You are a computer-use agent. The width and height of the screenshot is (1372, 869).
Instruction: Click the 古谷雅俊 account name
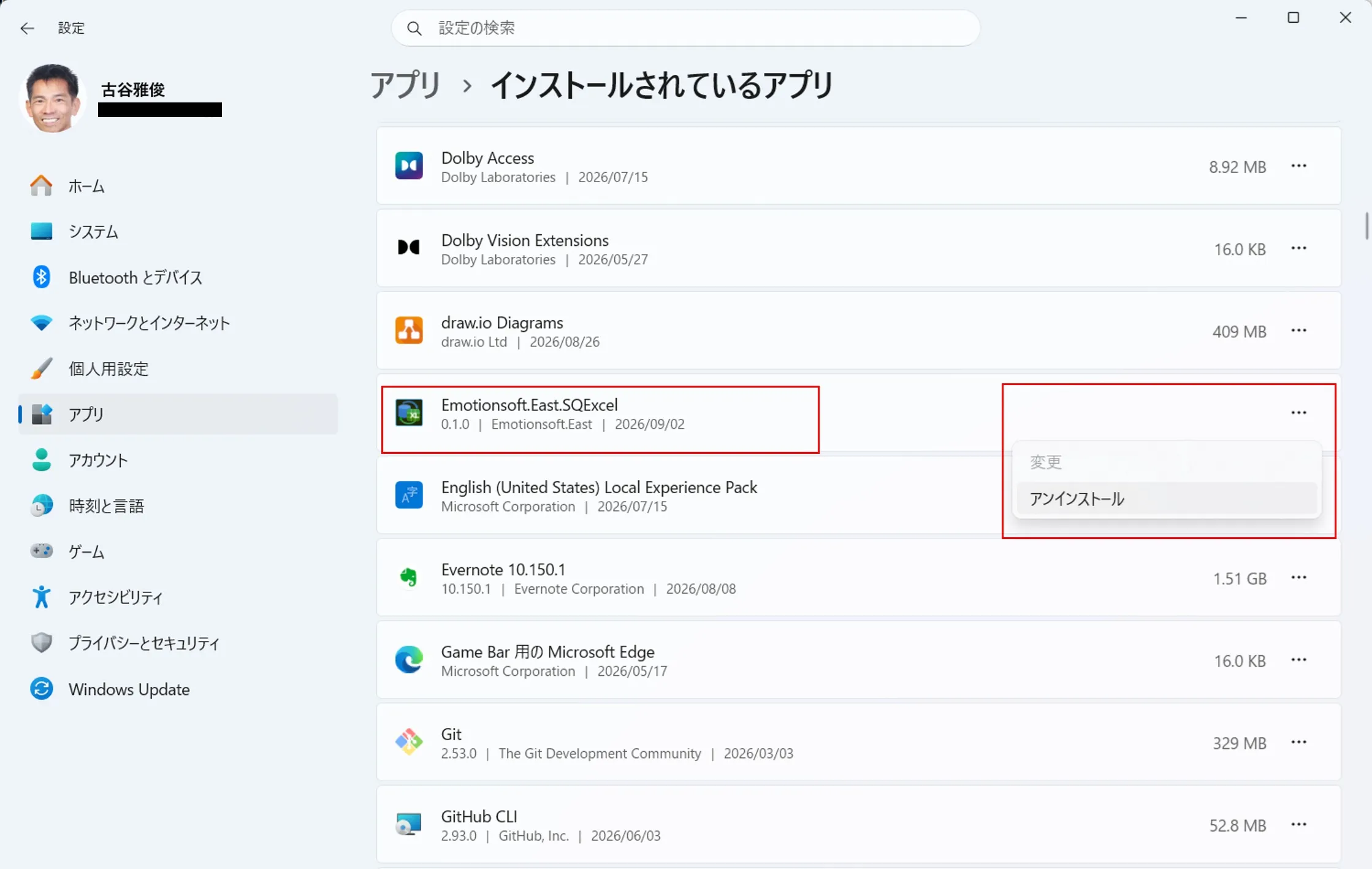[x=133, y=90]
